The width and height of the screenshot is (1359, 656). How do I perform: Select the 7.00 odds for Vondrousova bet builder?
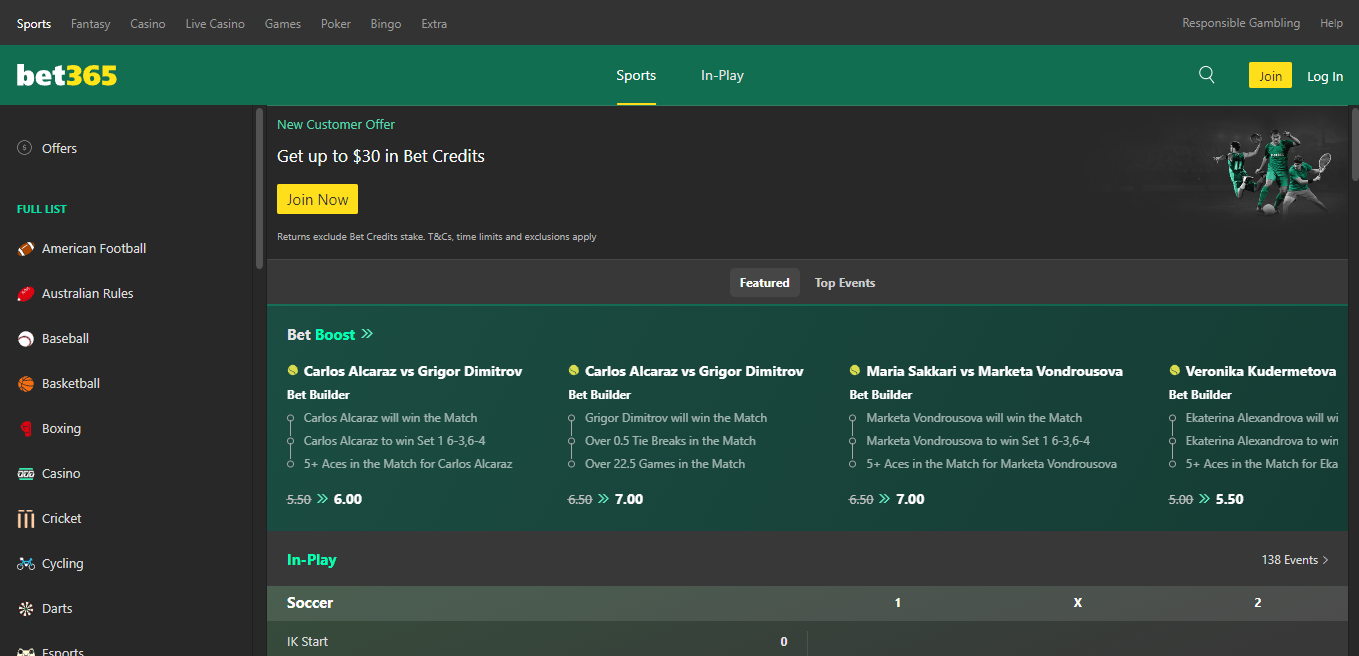(910, 499)
